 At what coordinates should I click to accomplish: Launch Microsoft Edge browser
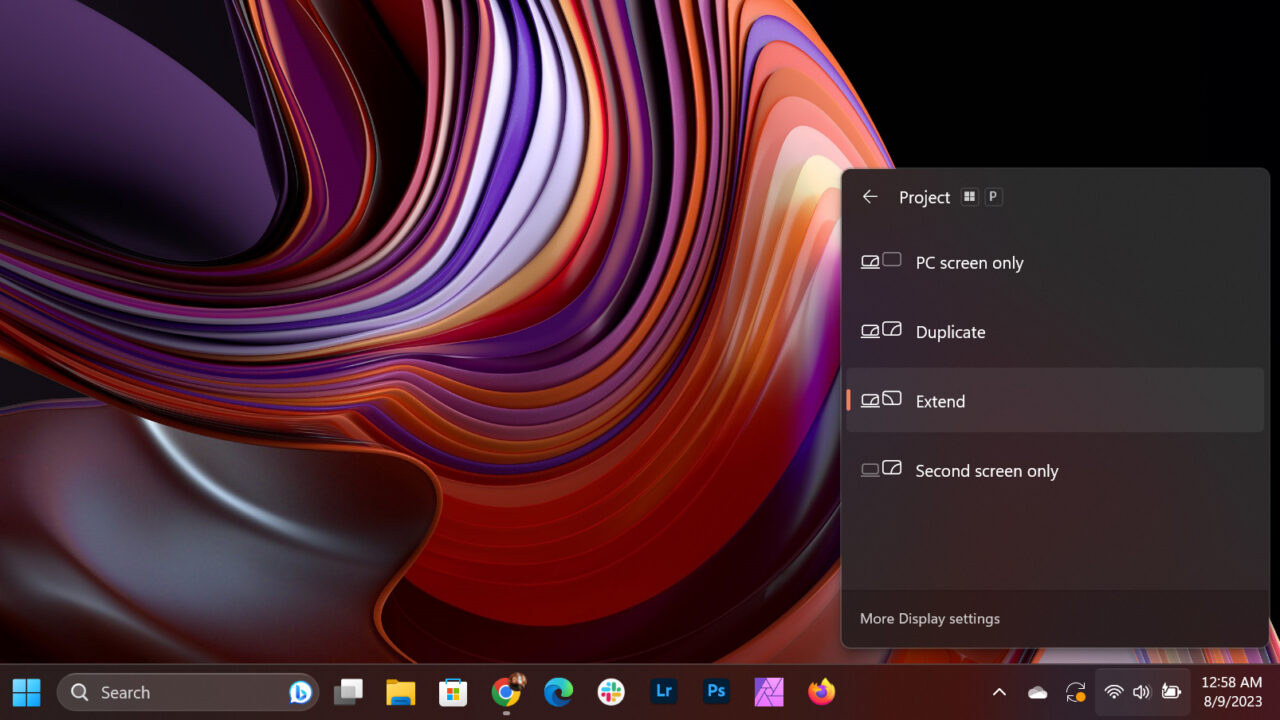point(558,692)
